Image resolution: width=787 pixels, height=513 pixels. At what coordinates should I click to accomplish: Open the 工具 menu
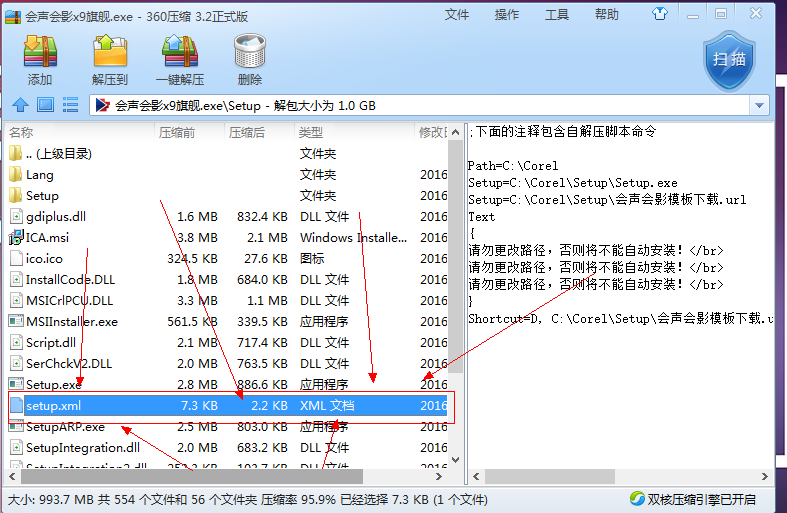point(557,15)
